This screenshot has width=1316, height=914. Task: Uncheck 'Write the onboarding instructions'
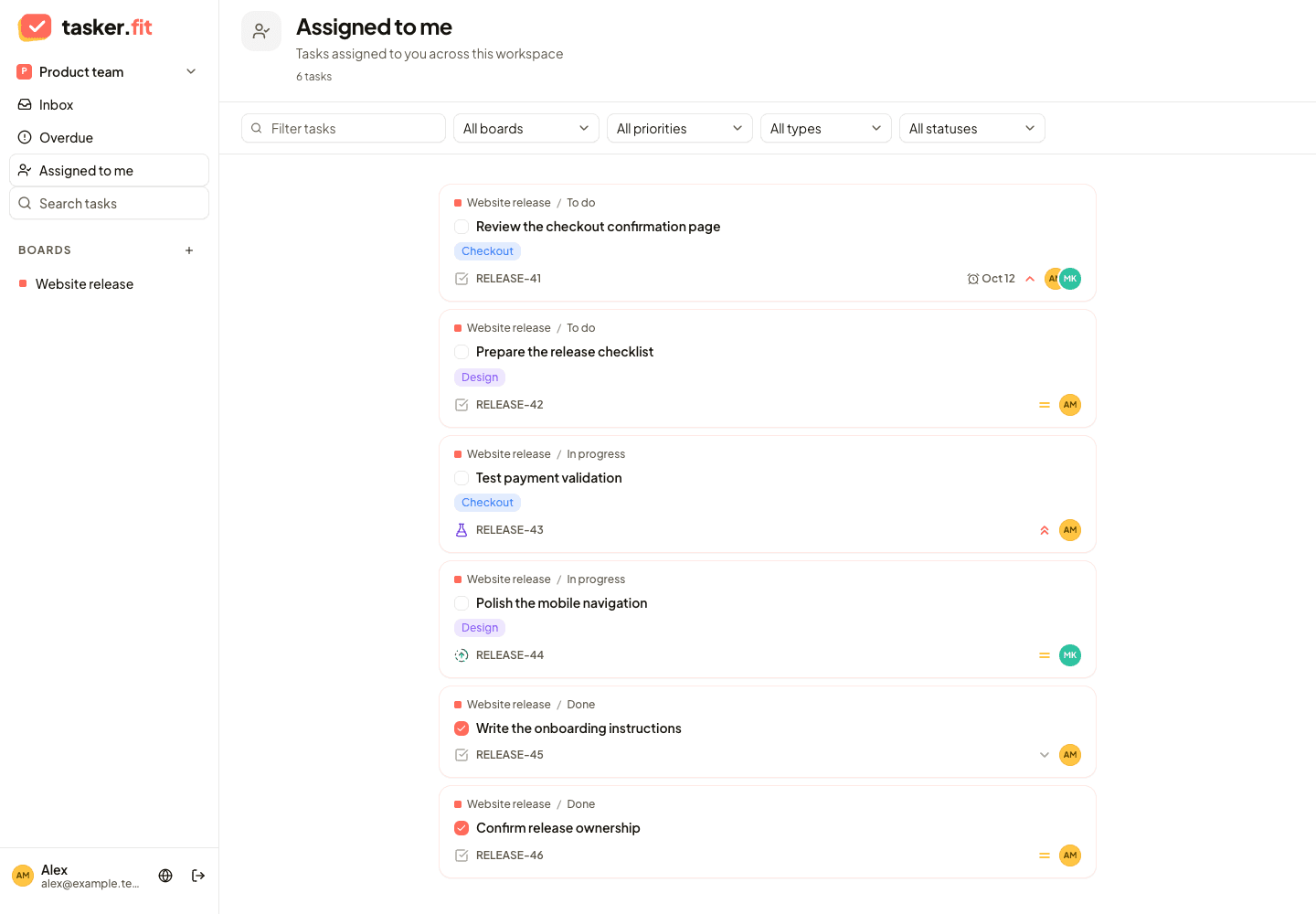coord(462,728)
